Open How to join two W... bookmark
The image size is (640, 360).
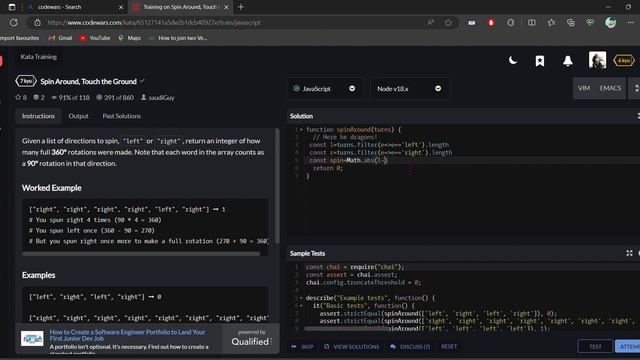click(x=178, y=38)
